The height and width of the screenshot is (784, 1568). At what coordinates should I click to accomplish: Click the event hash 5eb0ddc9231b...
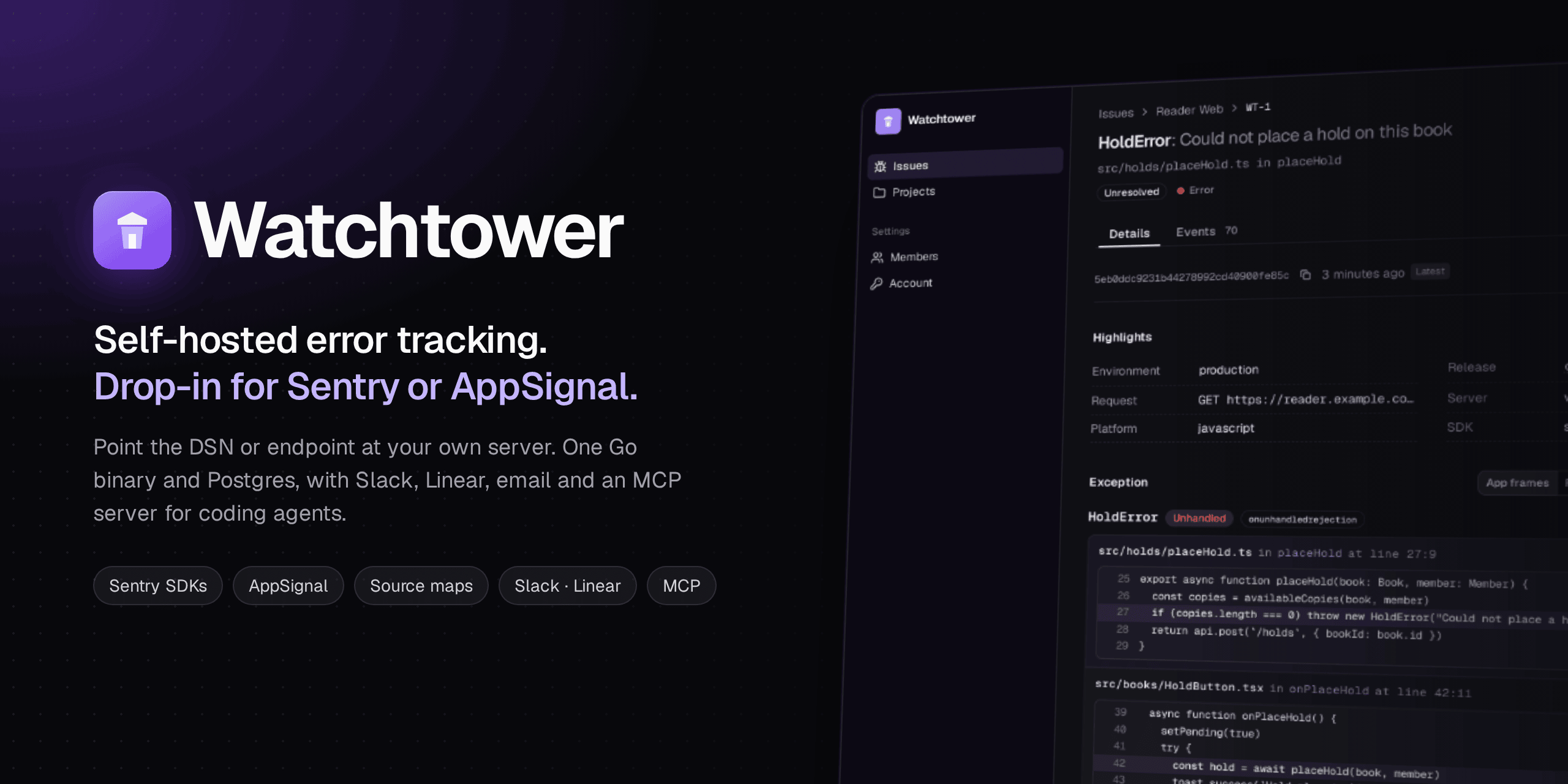click(1191, 277)
